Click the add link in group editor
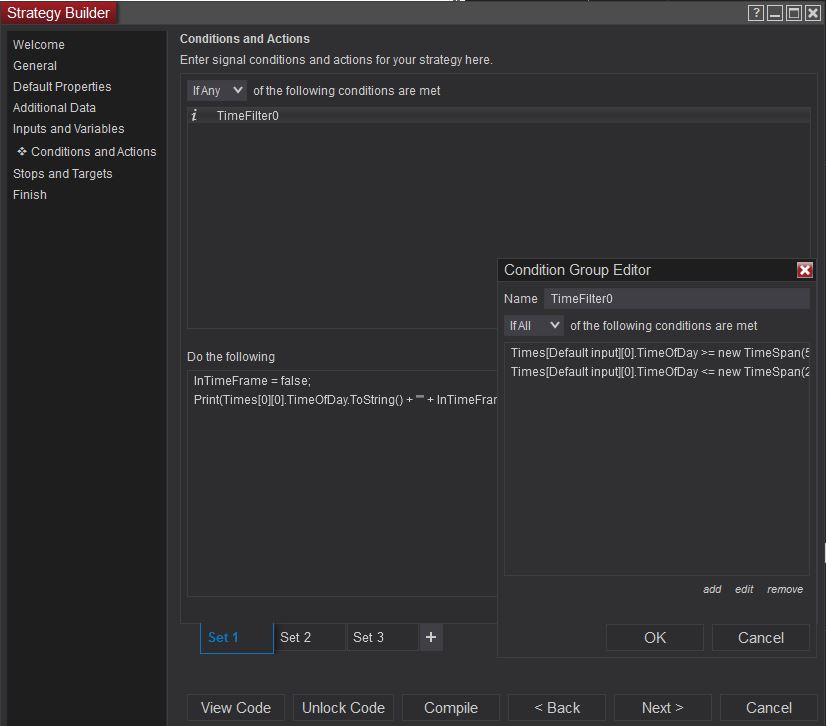 pos(712,589)
